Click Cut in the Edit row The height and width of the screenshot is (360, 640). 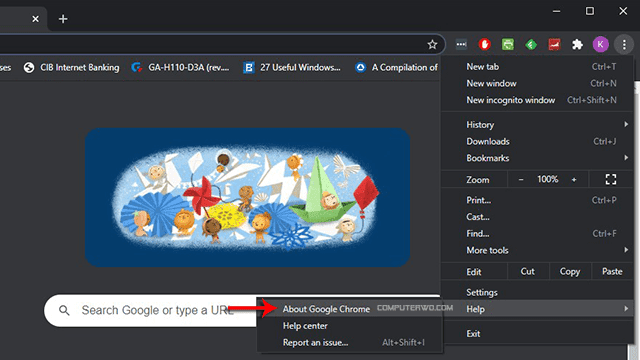(x=528, y=271)
